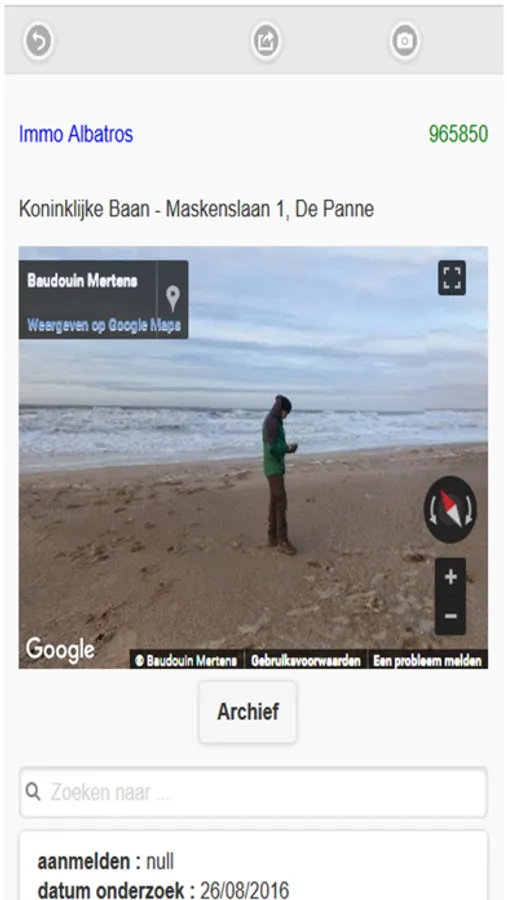Image resolution: width=507 pixels, height=900 pixels.
Task: Open the Immo Albatros link
Action: pos(76,134)
